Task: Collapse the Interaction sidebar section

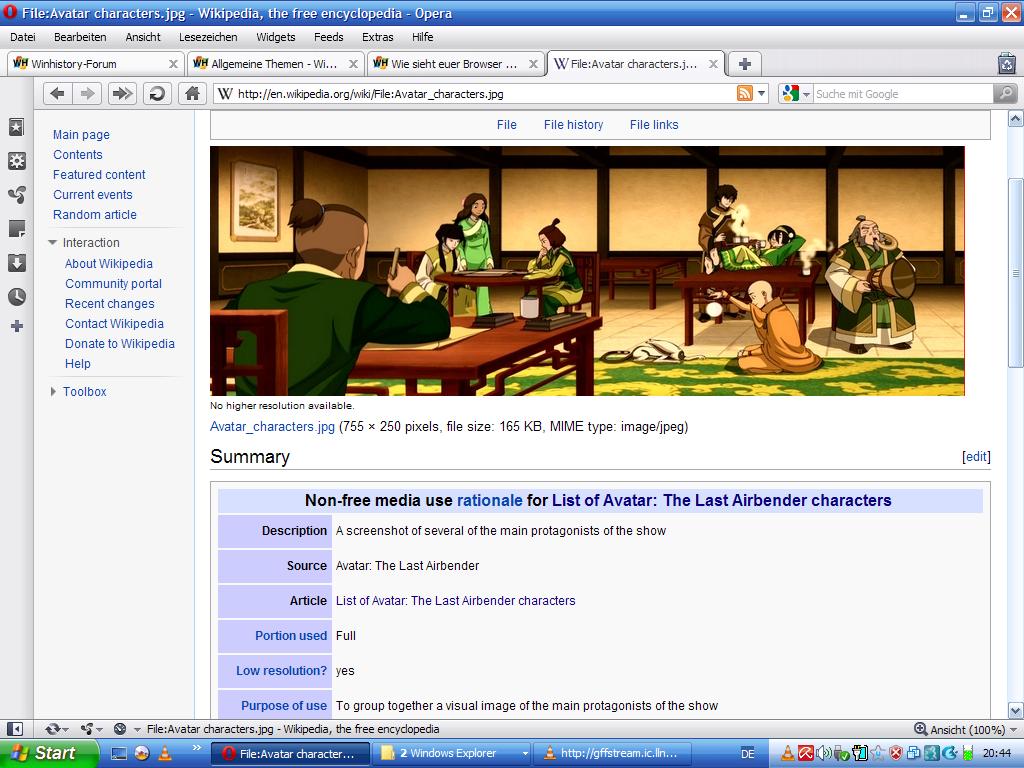Action: pyautogui.click(x=53, y=243)
